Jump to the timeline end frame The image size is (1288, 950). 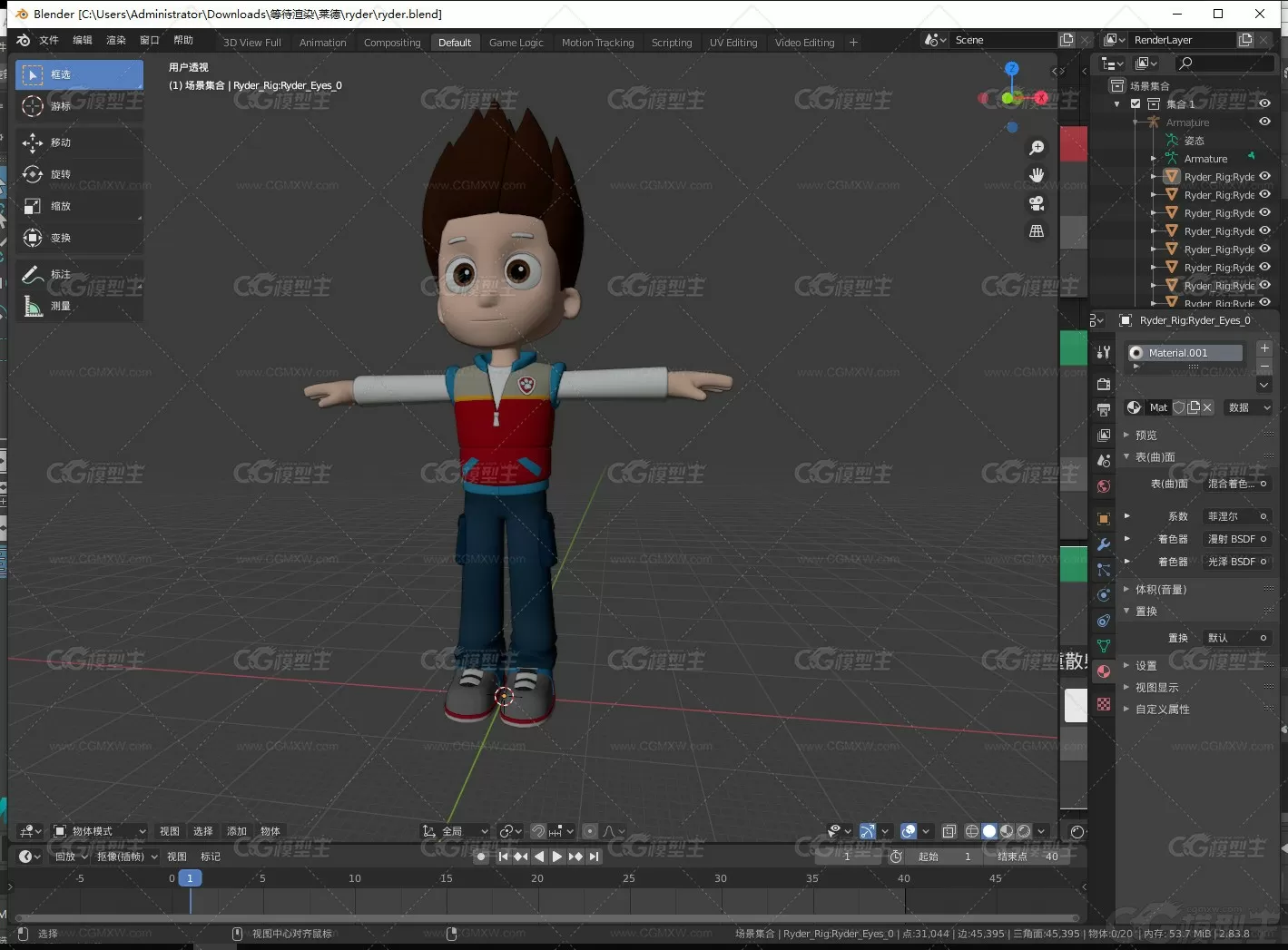pos(594,857)
